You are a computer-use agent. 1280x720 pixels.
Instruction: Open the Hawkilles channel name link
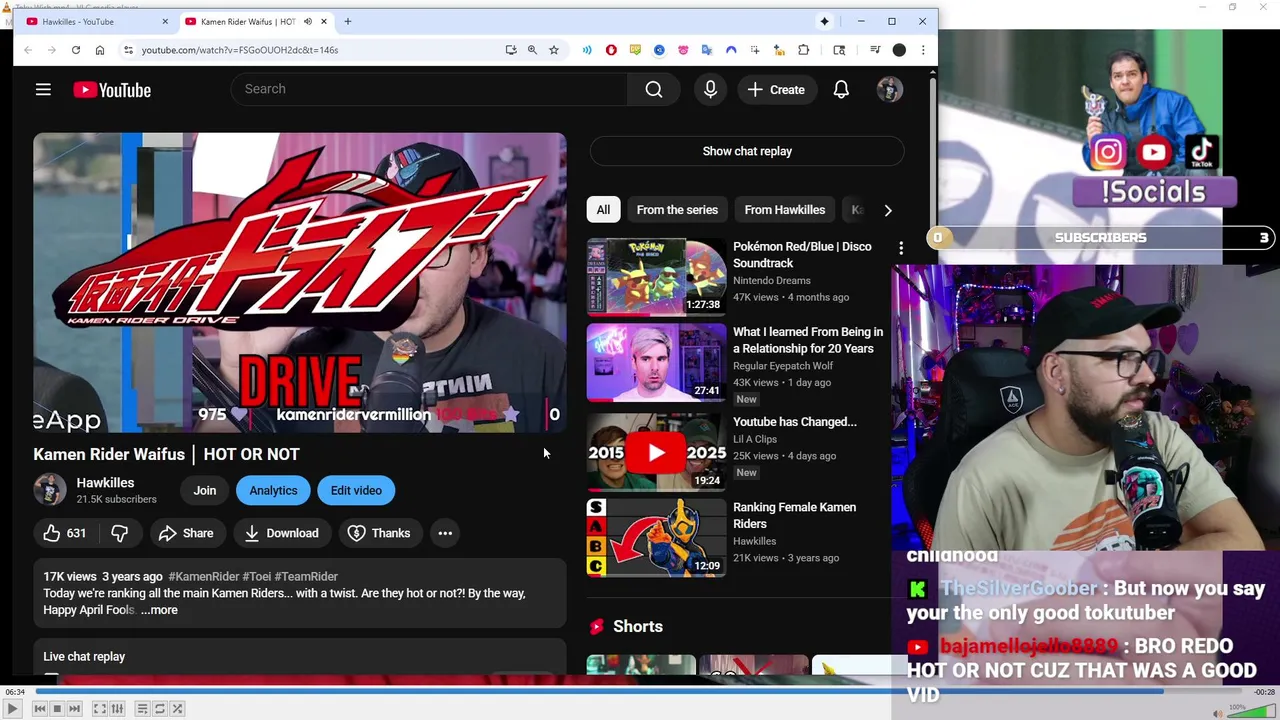[x=105, y=483]
